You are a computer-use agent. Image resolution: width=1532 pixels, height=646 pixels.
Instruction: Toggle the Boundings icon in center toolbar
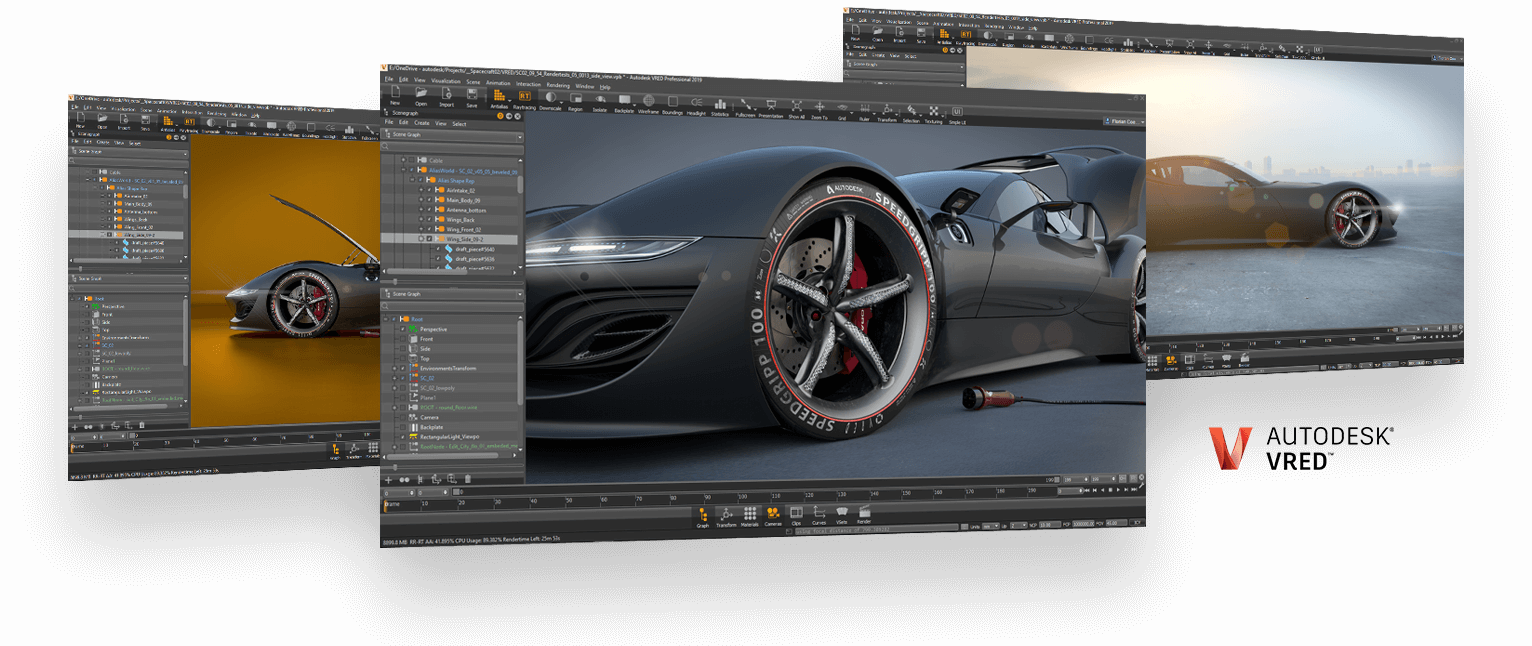(x=673, y=102)
